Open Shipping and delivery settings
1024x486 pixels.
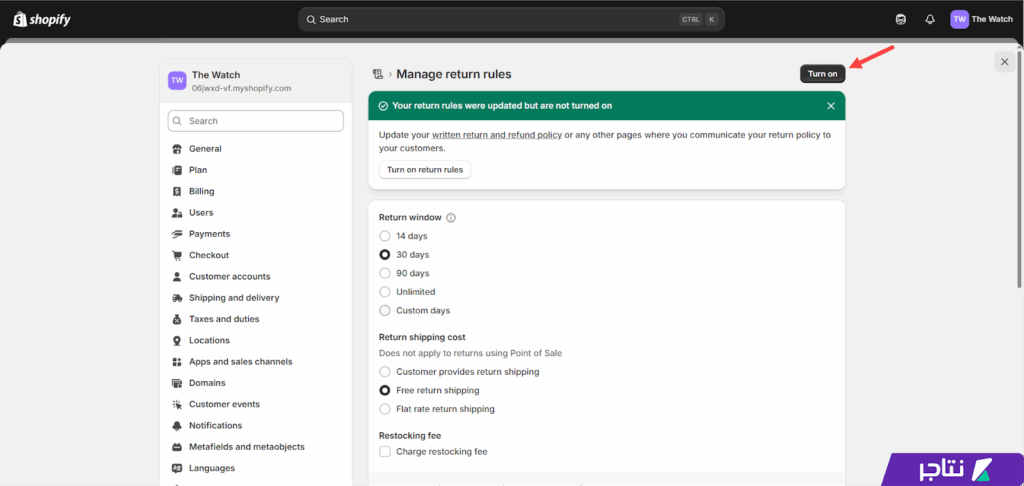(x=233, y=298)
